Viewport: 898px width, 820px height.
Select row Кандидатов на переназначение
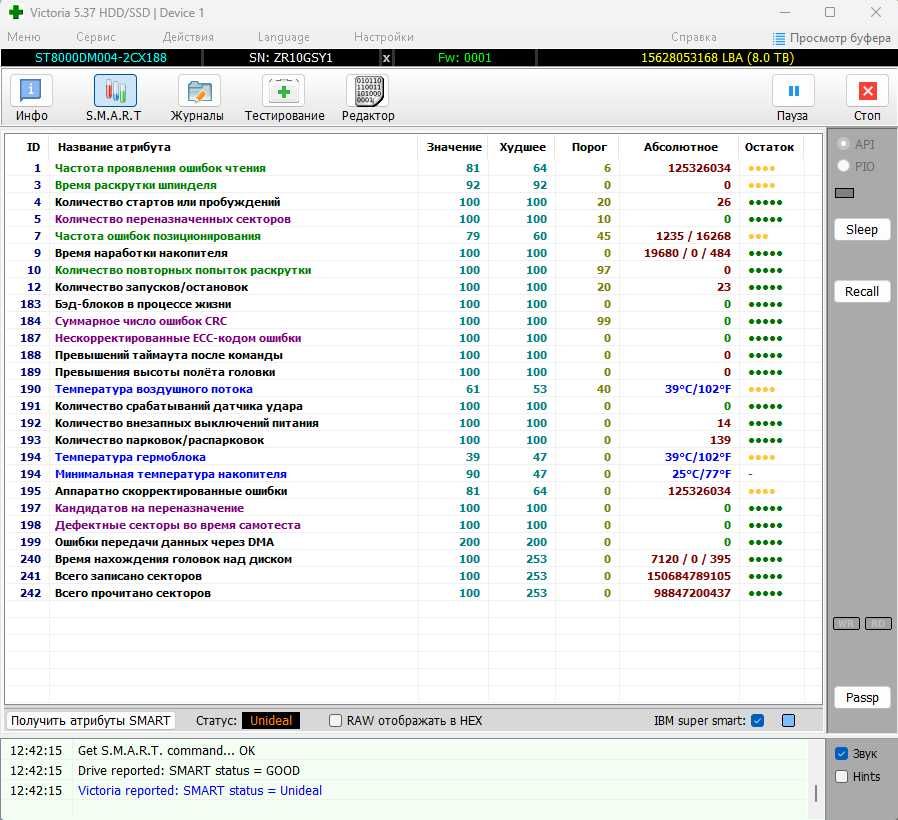tap(412, 508)
